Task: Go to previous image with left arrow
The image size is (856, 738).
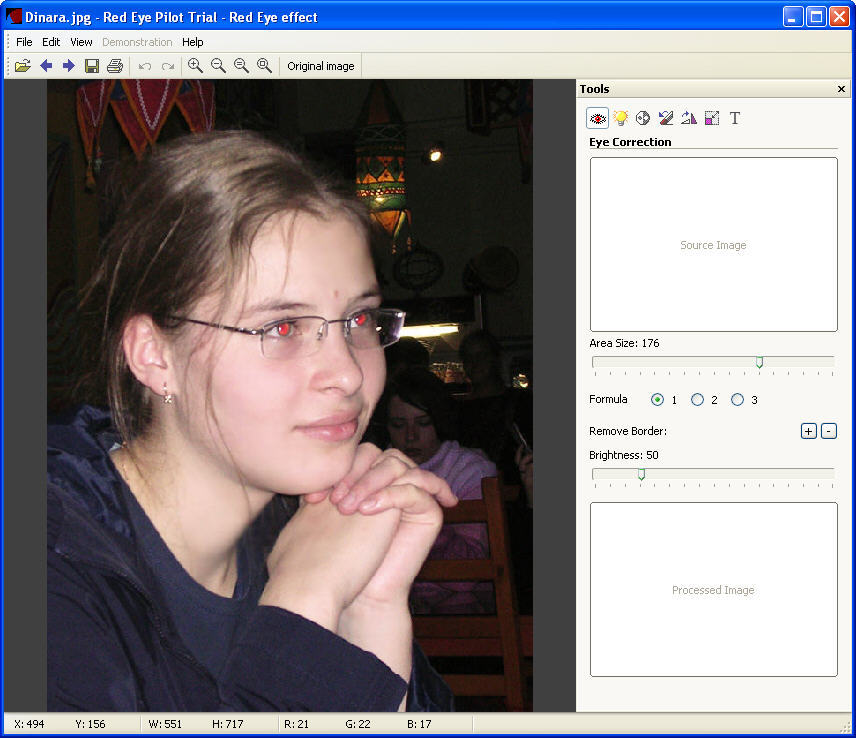Action: pyautogui.click(x=46, y=66)
